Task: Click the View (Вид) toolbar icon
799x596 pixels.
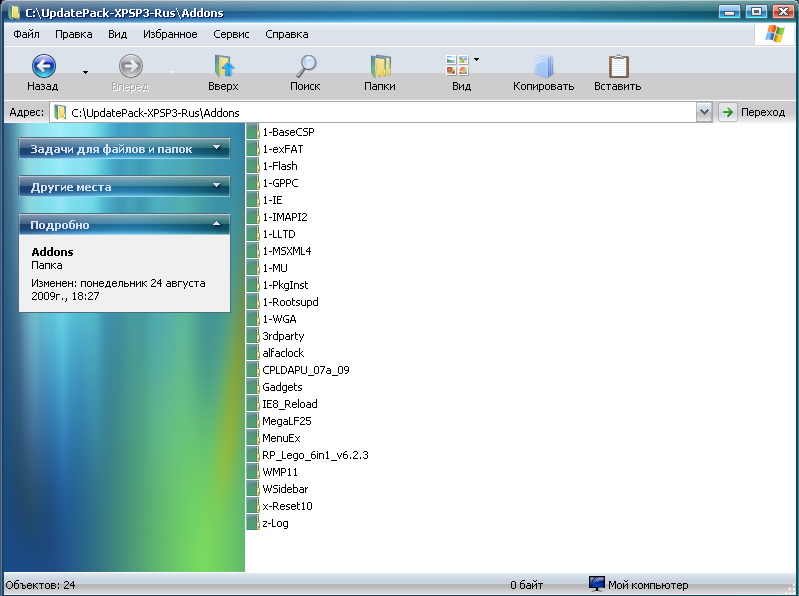Action: click(456, 67)
